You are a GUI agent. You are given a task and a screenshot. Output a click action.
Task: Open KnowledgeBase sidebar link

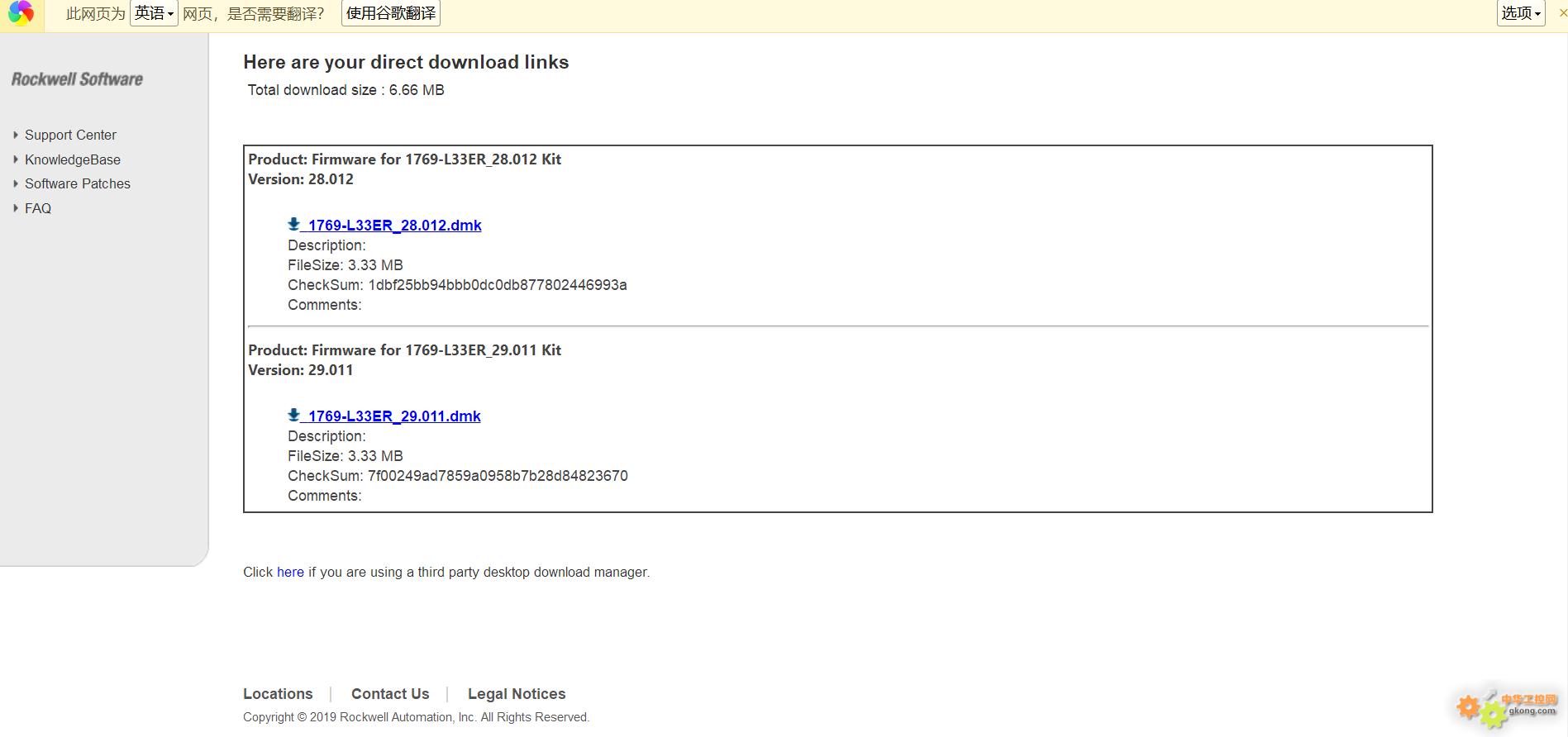pyautogui.click(x=73, y=159)
